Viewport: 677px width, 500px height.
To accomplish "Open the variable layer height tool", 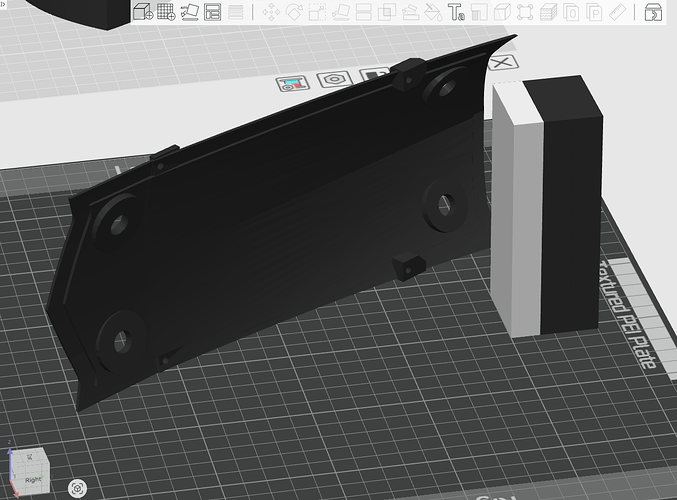I will (x=236, y=12).
